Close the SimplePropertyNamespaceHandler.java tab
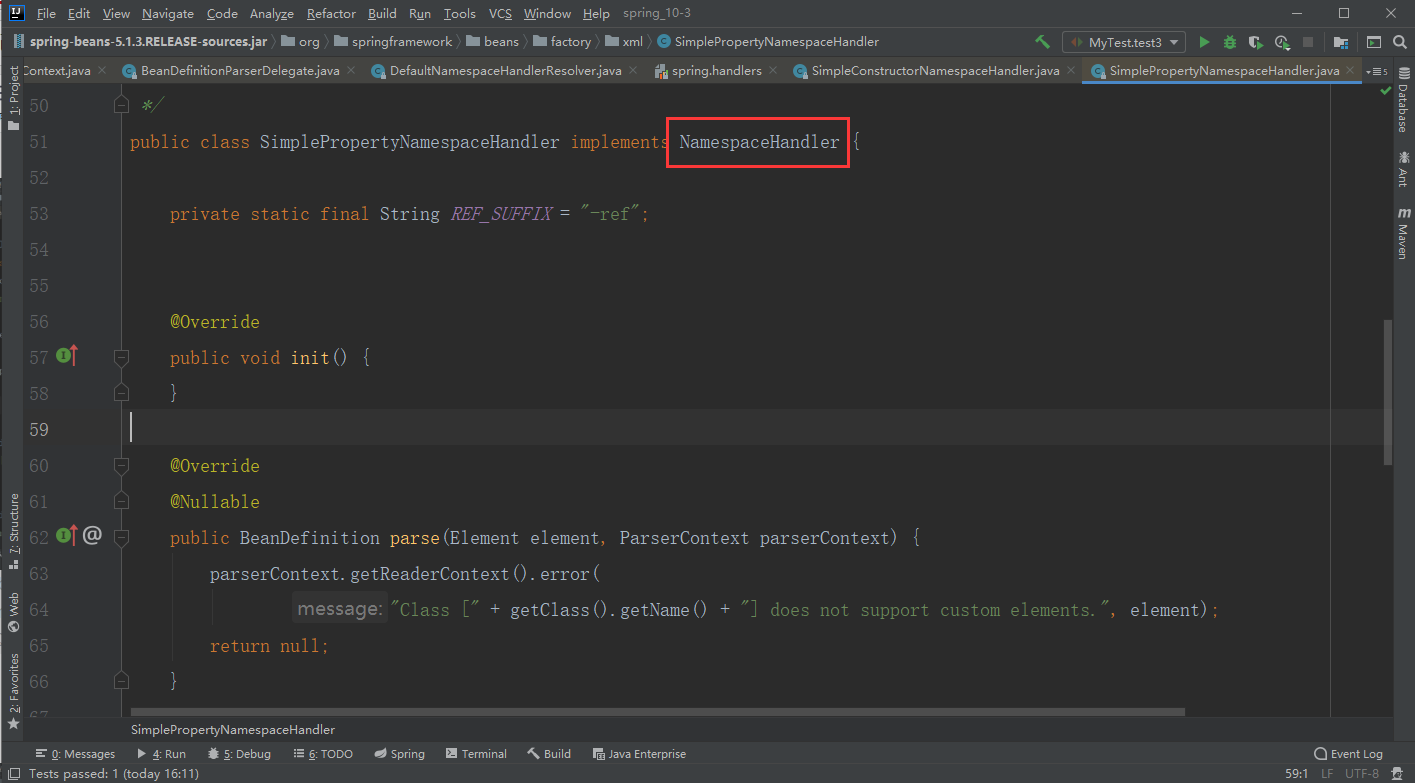The image size is (1415, 783). [x=1352, y=71]
